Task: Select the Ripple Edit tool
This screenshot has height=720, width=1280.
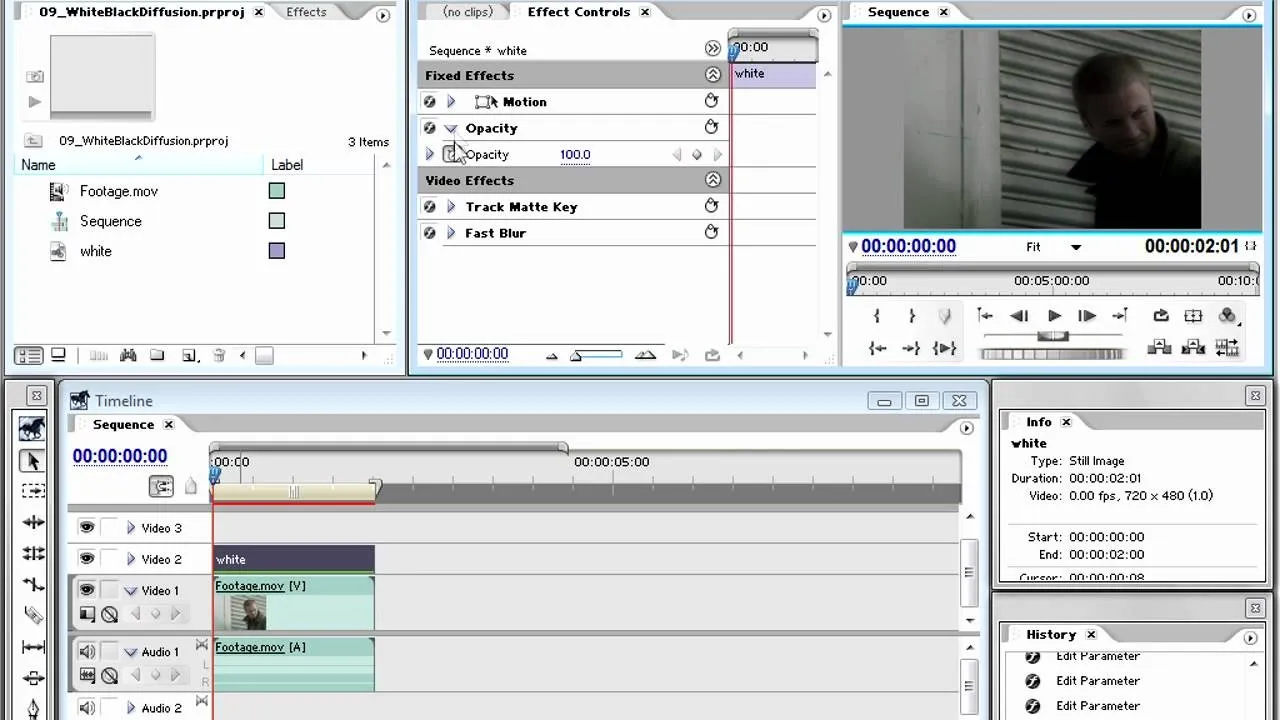Action: tap(32, 522)
